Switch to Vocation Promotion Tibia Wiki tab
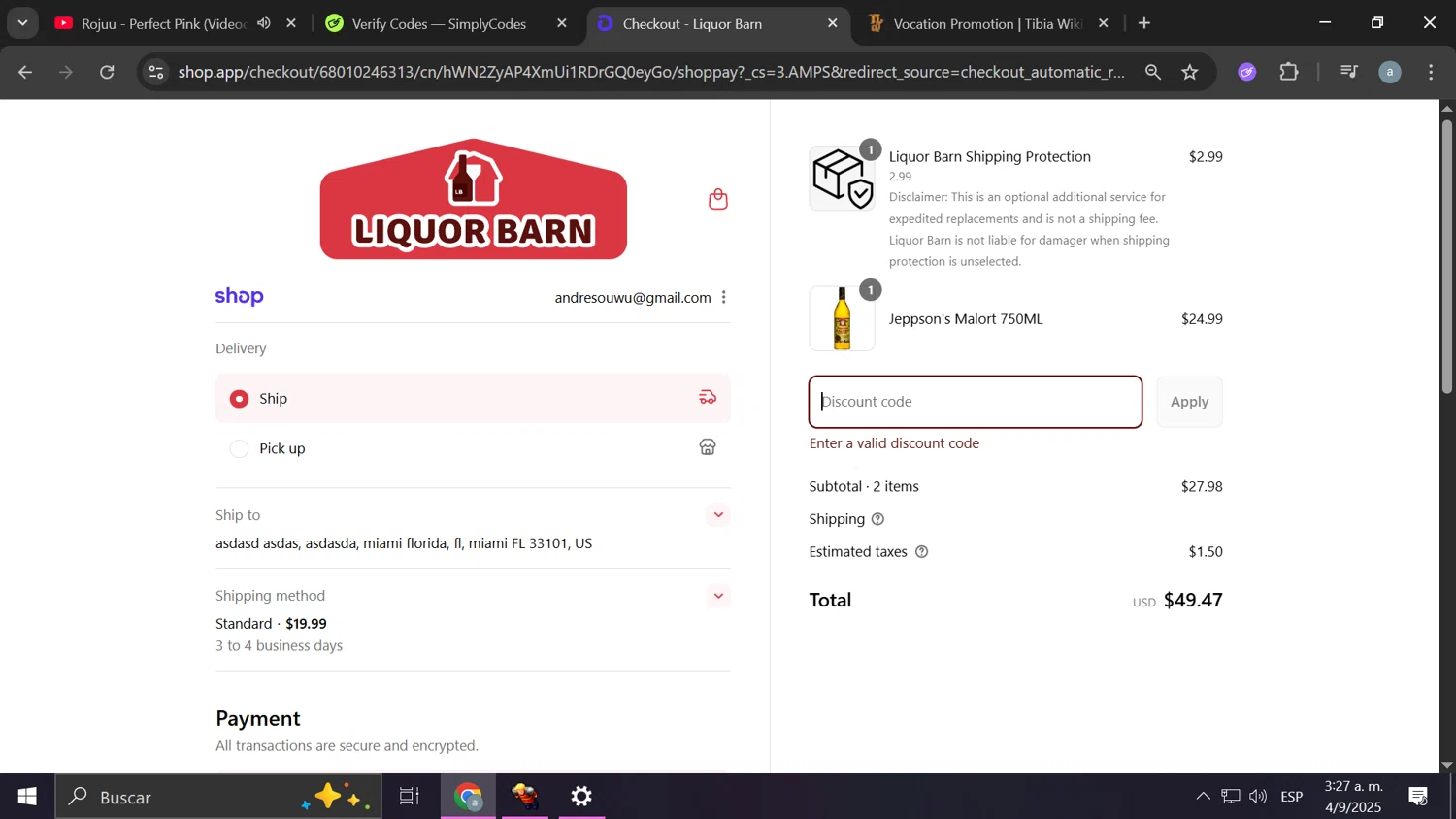1456x819 pixels. [x=986, y=23]
